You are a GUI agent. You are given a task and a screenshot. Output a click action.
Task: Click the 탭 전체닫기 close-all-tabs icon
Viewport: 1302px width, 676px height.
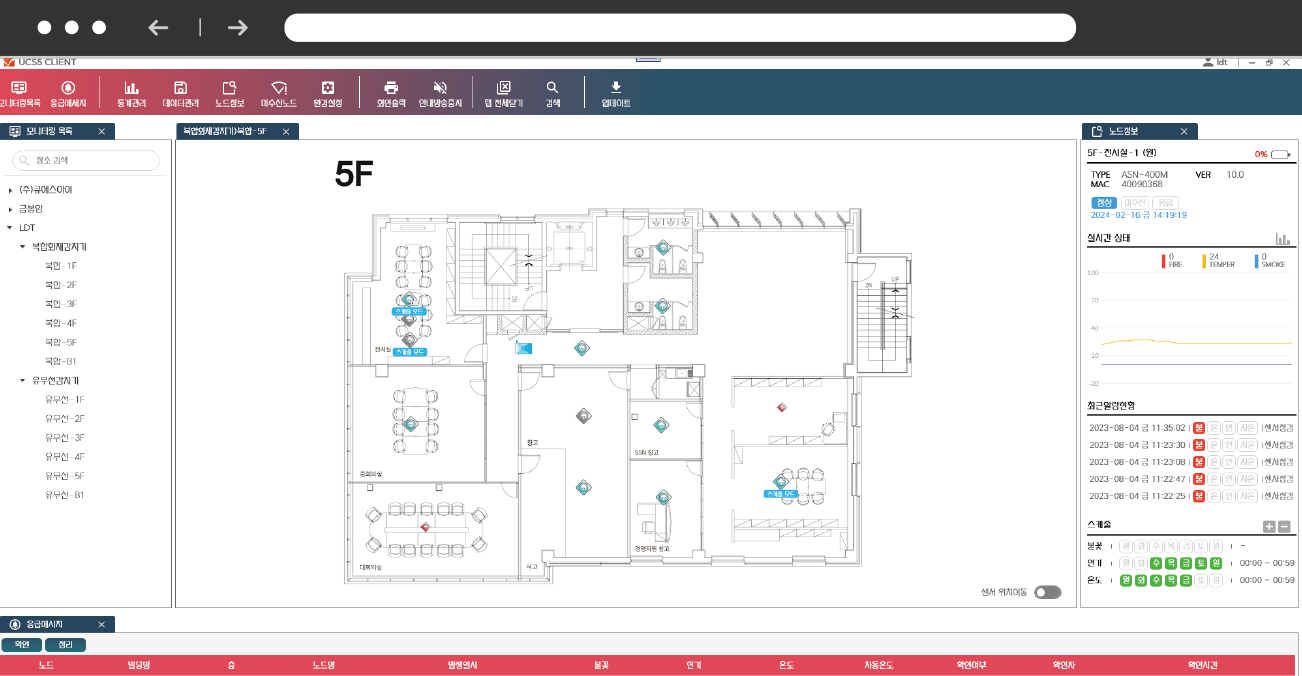coord(504,94)
